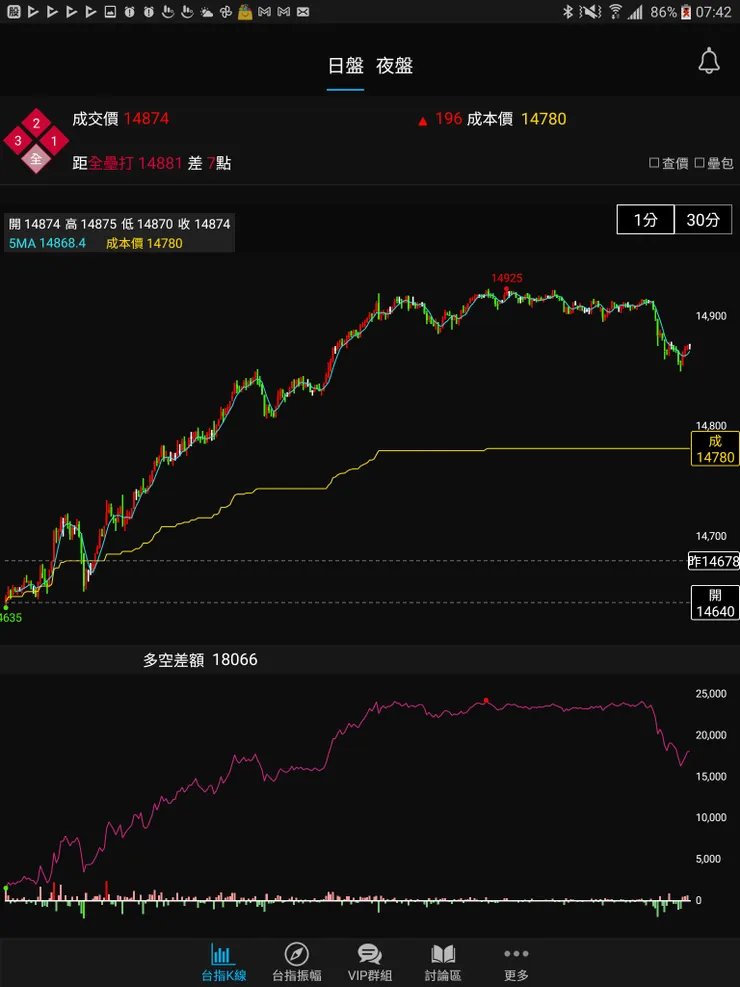This screenshot has width=740, height=987.
Task: Tap the 14,700 price axis label
Action: click(x=711, y=536)
